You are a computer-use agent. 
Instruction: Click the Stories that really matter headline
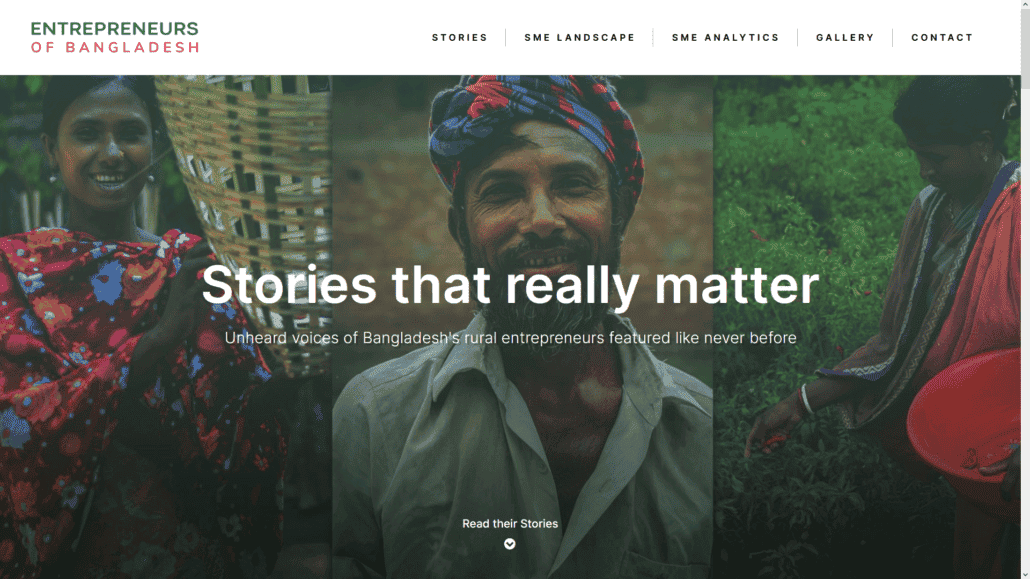(x=510, y=284)
